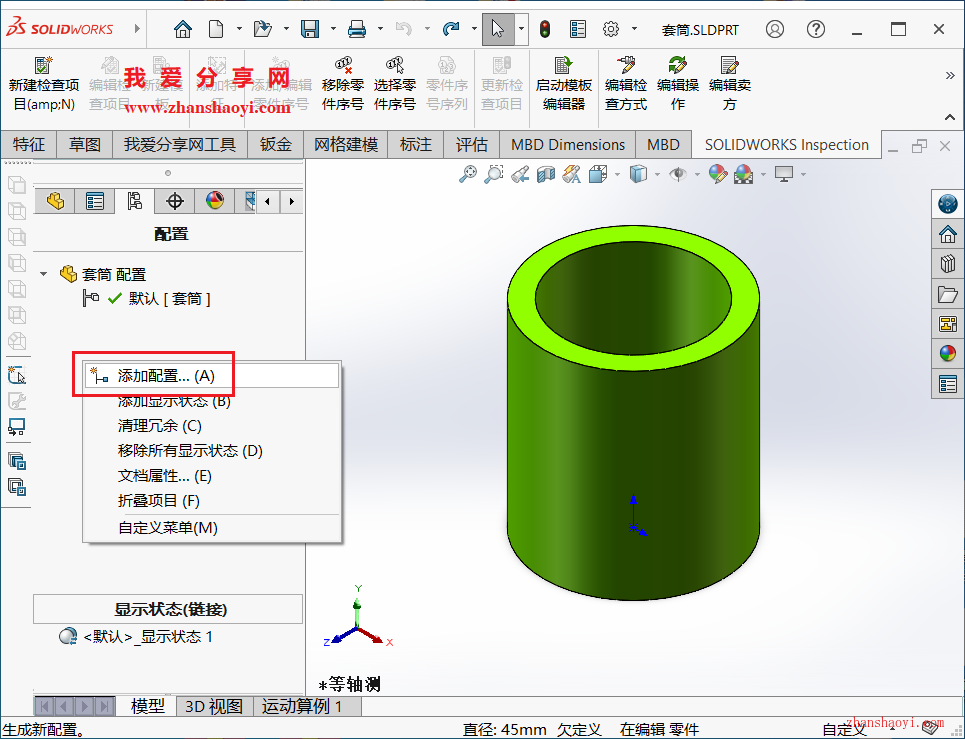Collapse the 套筒 配置 tree node

43,274
